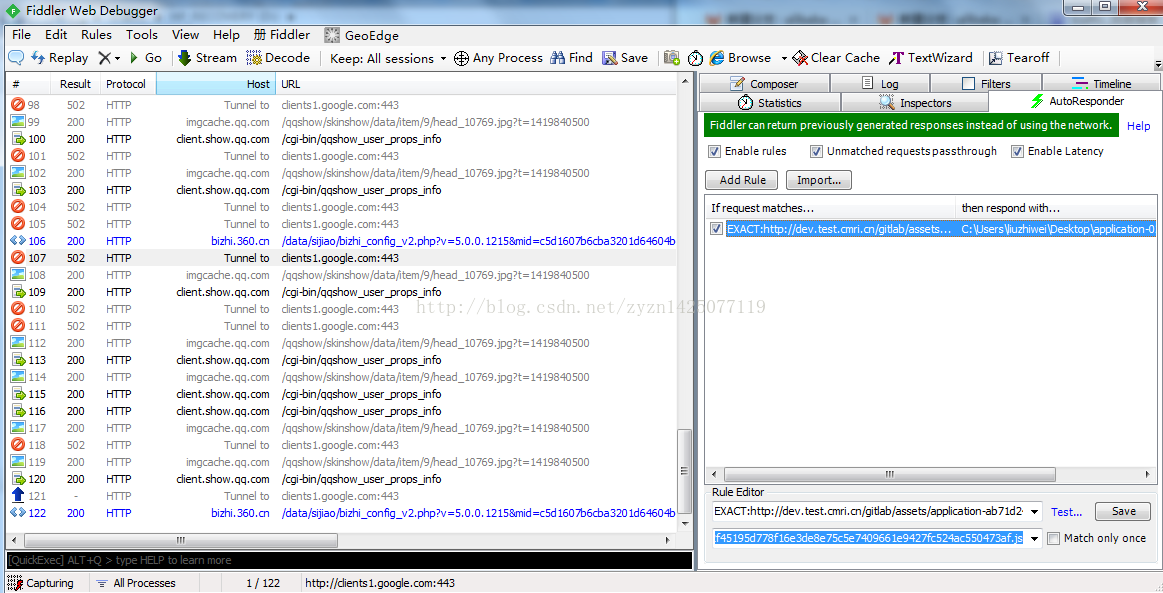The height and width of the screenshot is (593, 1163).
Task: Launch Browse with Internet Explorer icon
Action: click(x=740, y=58)
